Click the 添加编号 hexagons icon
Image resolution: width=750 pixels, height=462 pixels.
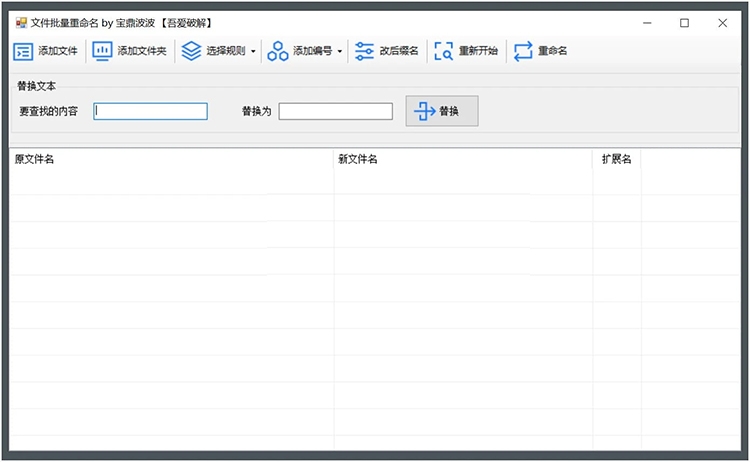click(x=277, y=51)
